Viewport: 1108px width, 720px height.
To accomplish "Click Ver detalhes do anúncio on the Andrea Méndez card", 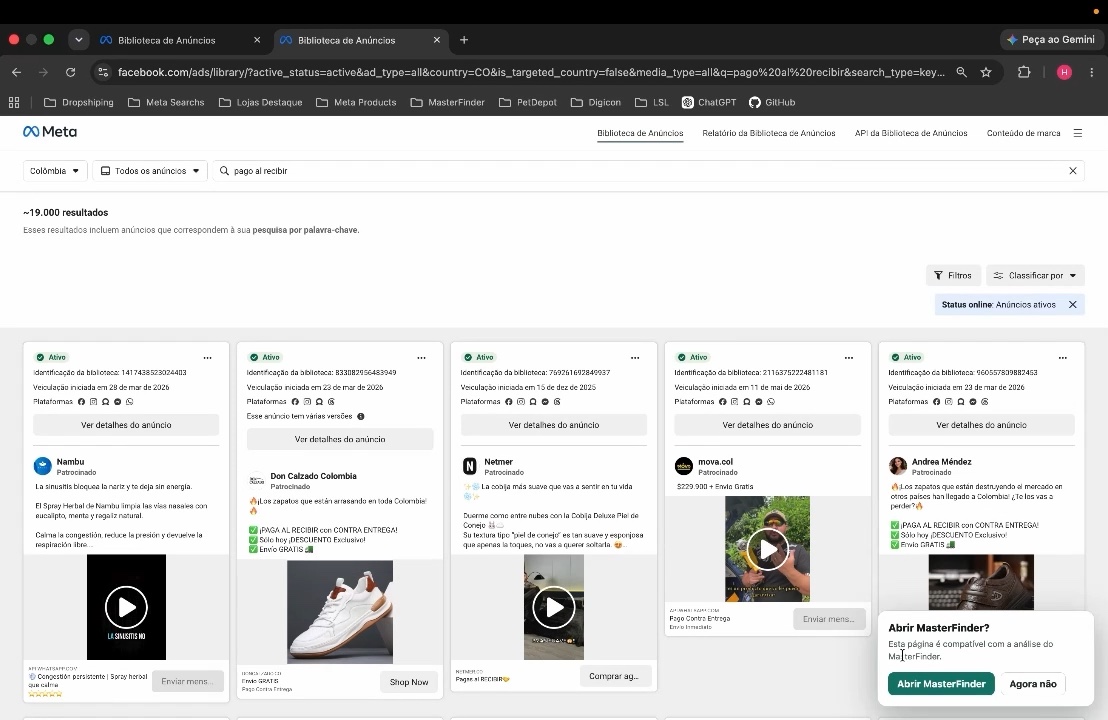I will coord(982,425).
